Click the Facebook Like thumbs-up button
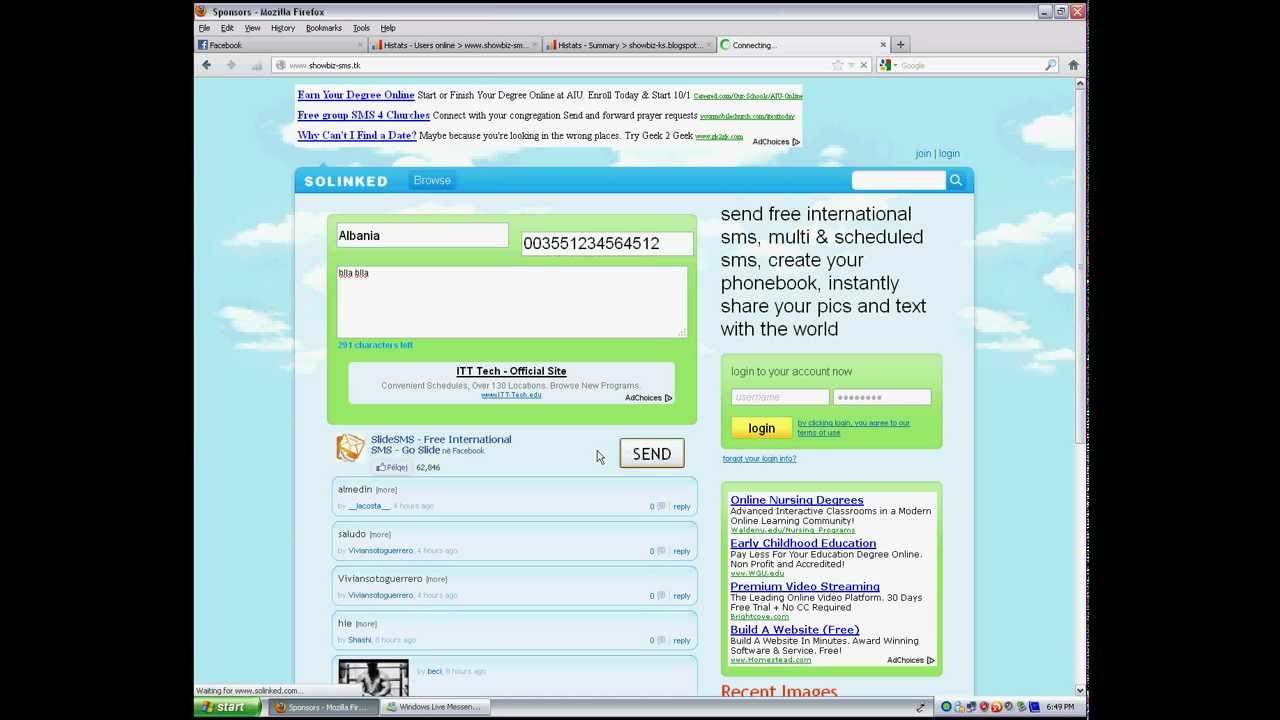This screenshot has height=720, width=1280. pos(392,467)
